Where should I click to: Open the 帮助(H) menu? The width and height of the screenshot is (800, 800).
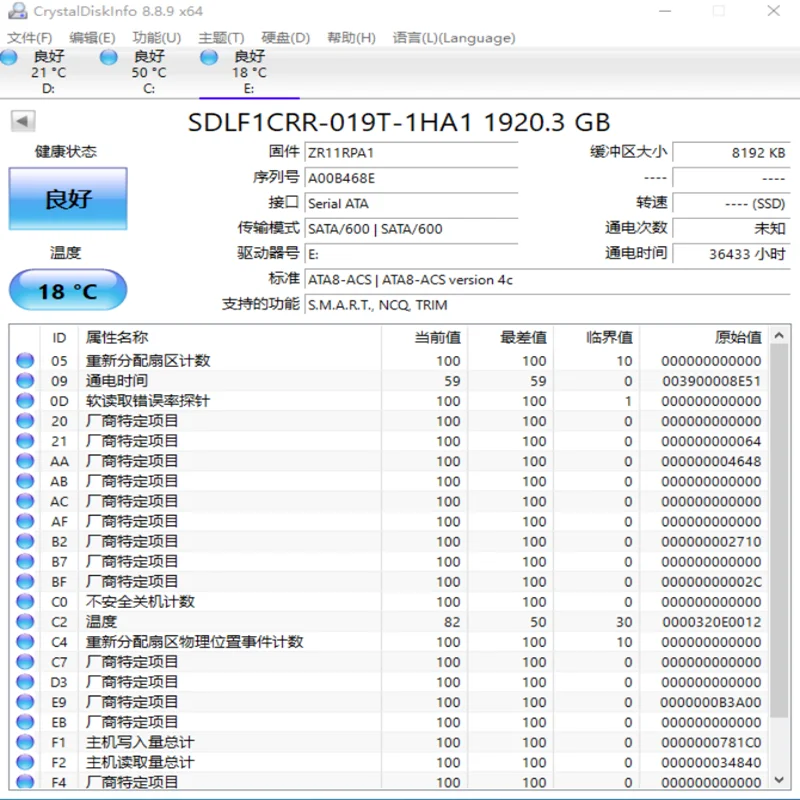[x=352, y=38]
